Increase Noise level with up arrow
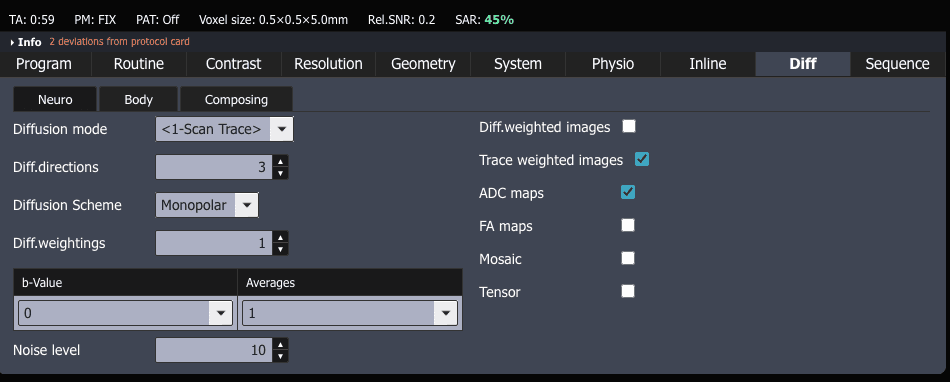950x382 pixels. (x=280, y=344)
